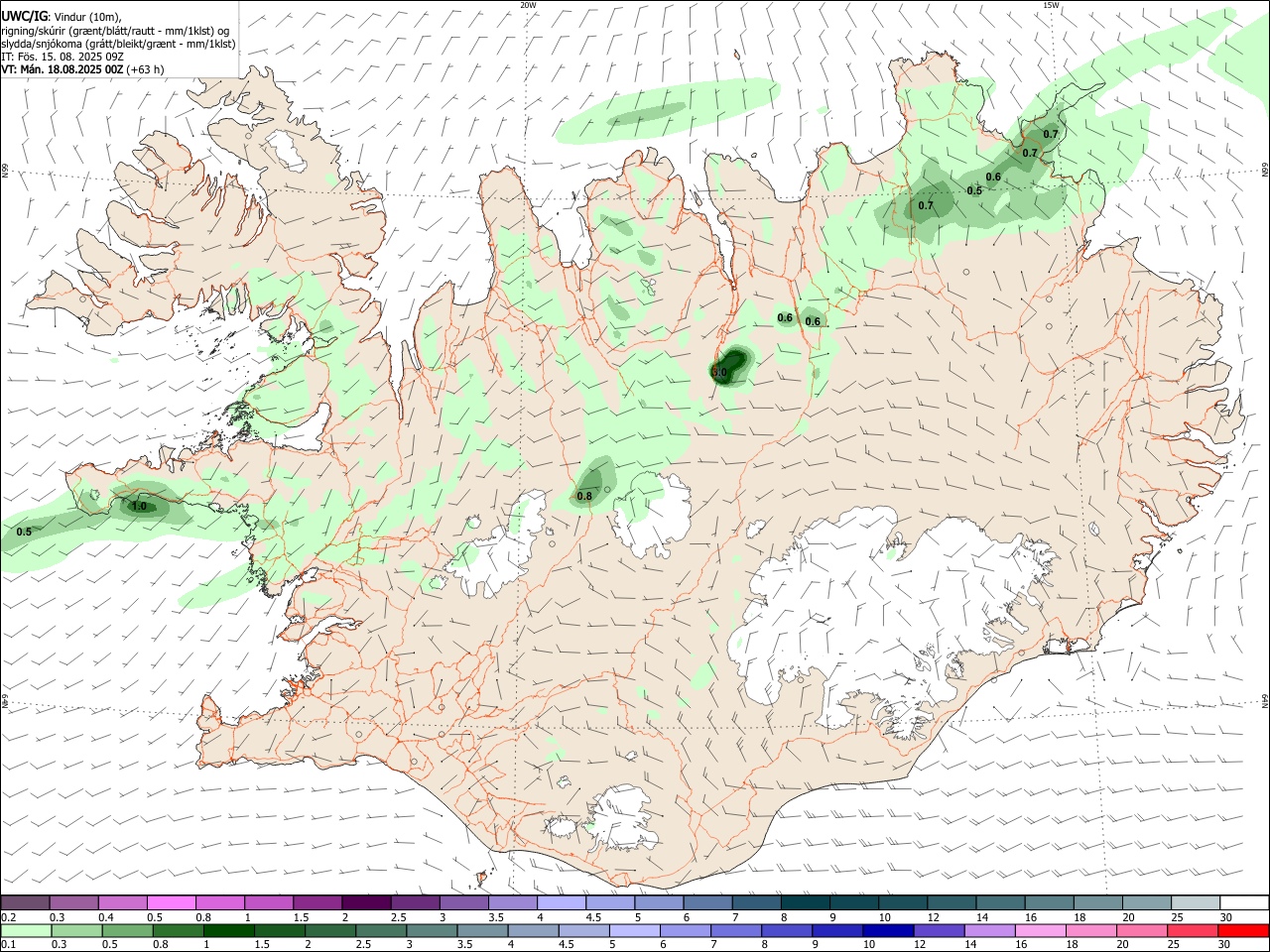Pick the 14 mm grey-teal snow swatch

[x=1000, y=902]
